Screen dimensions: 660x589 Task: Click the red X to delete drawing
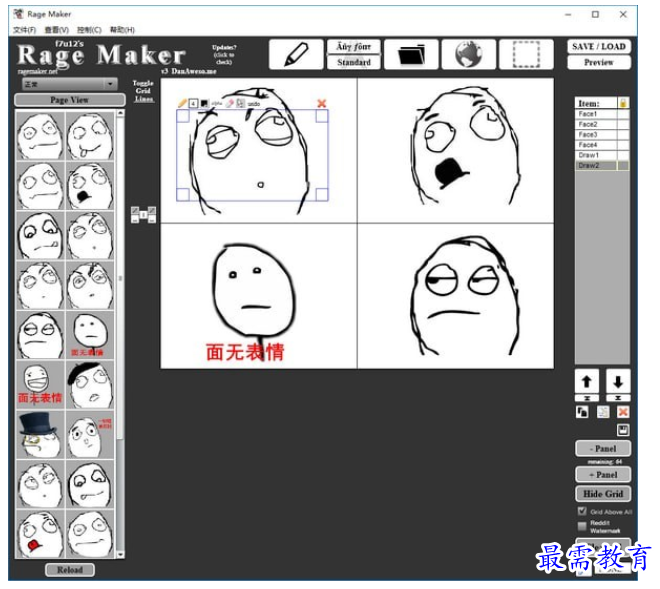322,103
